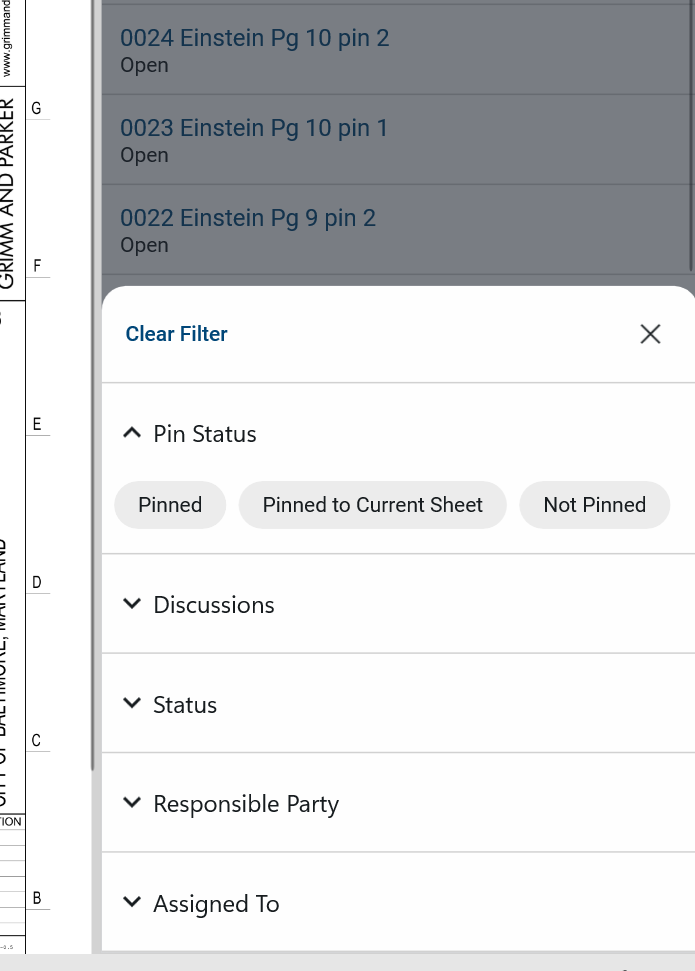This screenshot has width=695, height=971.
Task: Expand the Assigned To filter section
Action: pyautogui.click(x=216, y=904)
